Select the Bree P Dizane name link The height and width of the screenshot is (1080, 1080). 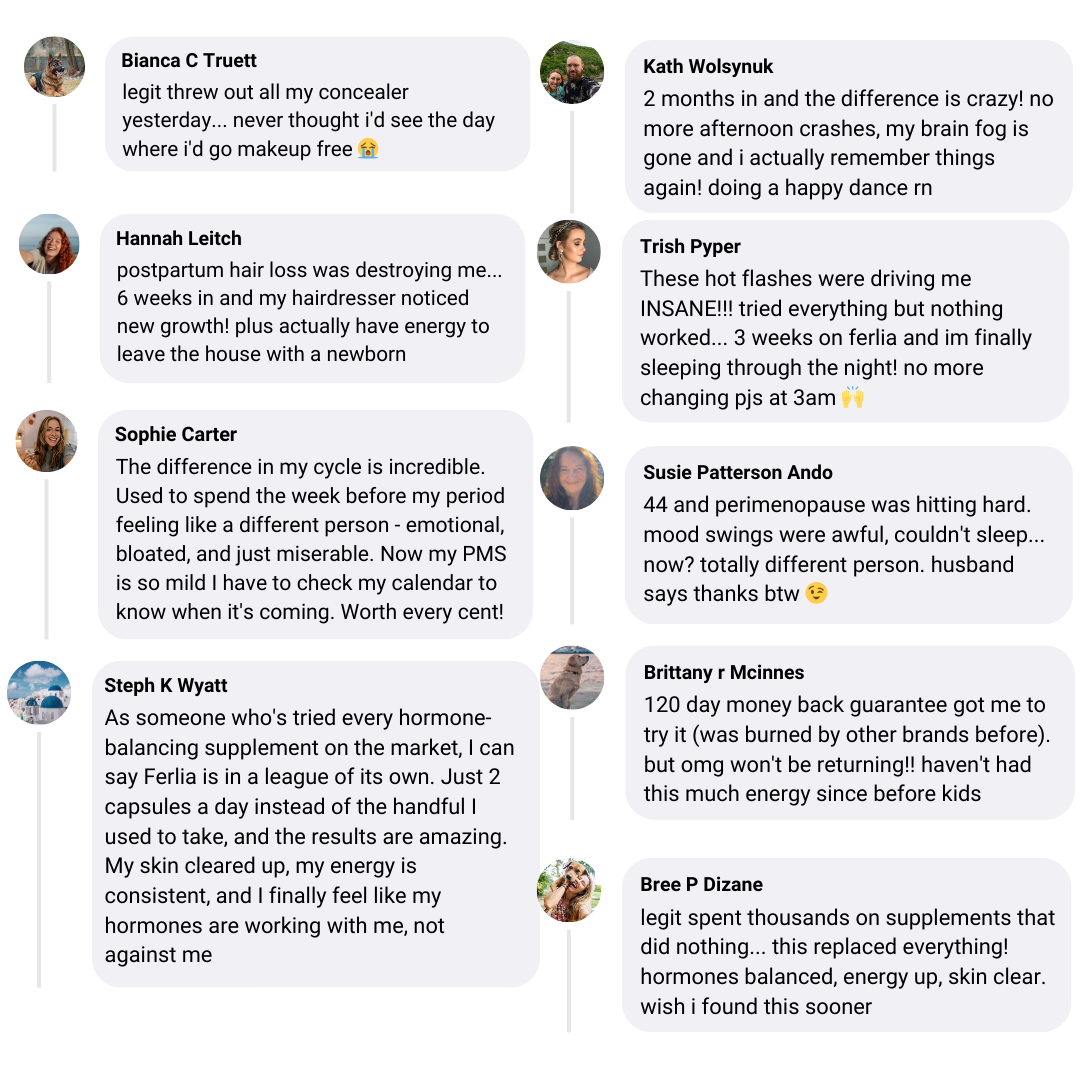701,884
